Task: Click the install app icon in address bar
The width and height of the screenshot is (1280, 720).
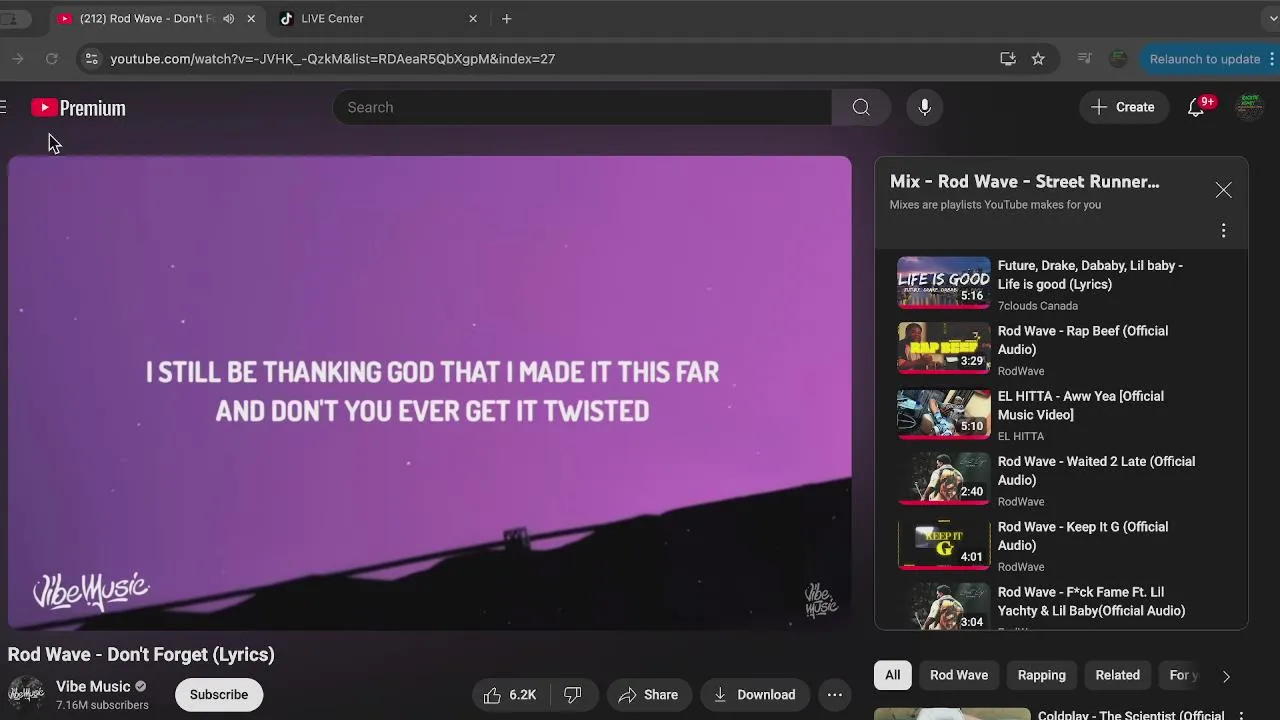Action: [x=1008, y=59]
